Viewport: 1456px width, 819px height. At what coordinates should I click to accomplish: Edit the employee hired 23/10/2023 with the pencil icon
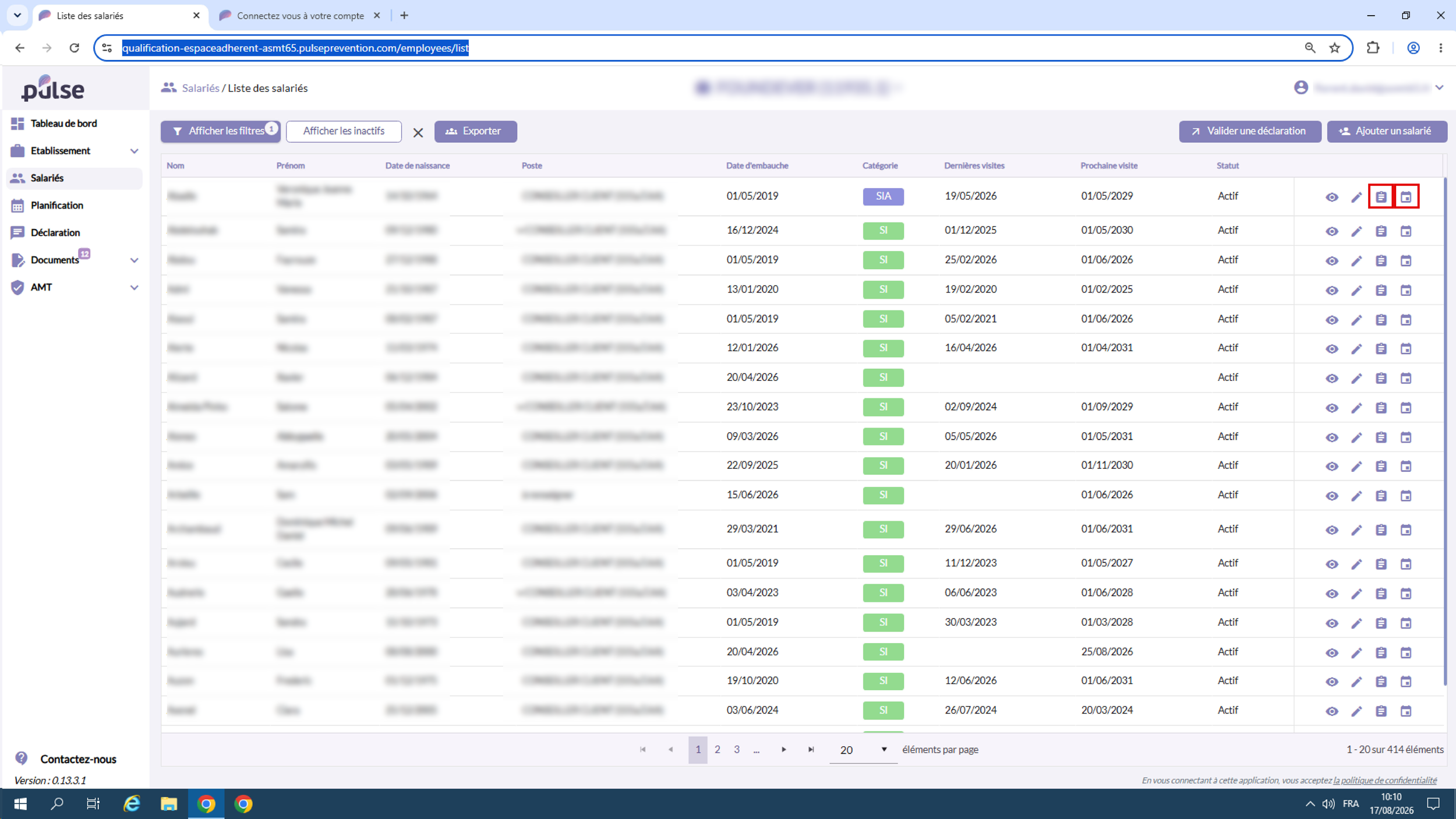point(1356,408)
